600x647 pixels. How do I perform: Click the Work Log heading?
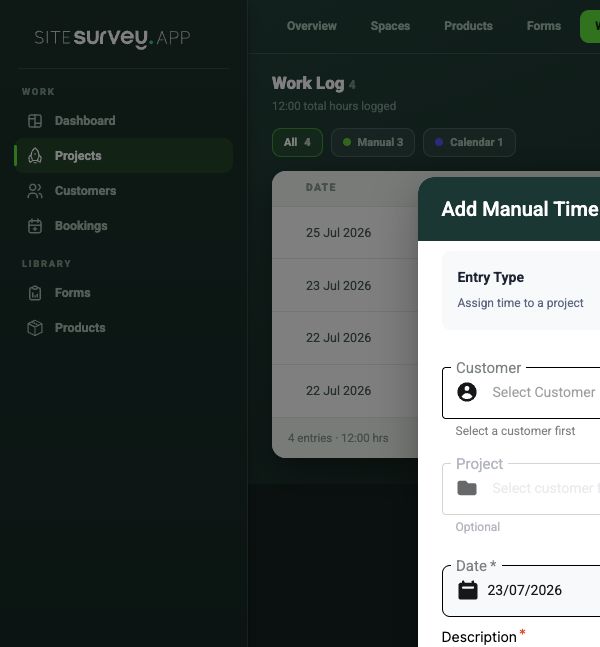(x=308, y=83)
